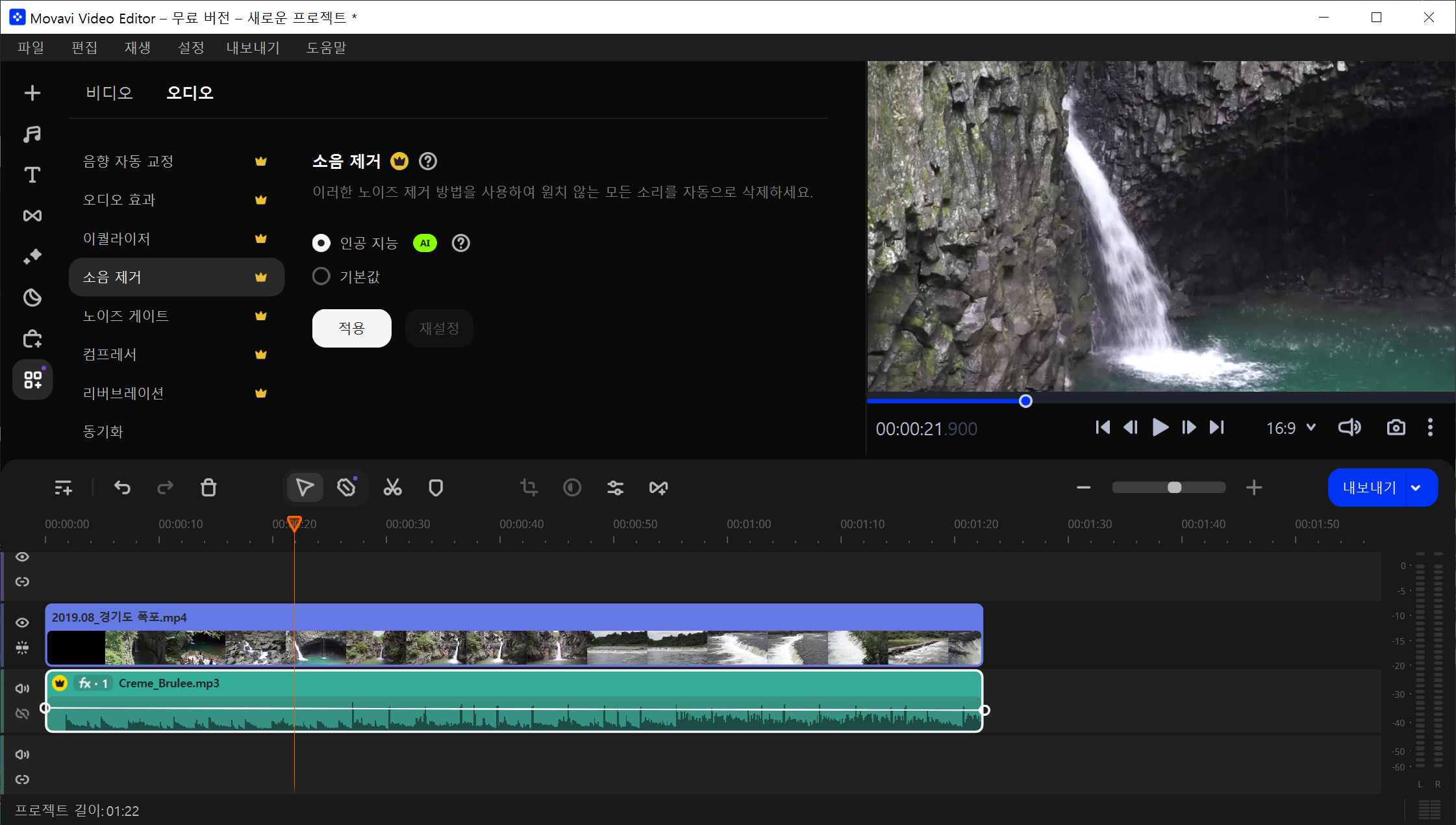Open the Transitions sidebar icon
Image resolution: width=1456 pixels, height=825 pixels.
coord(32,216)
